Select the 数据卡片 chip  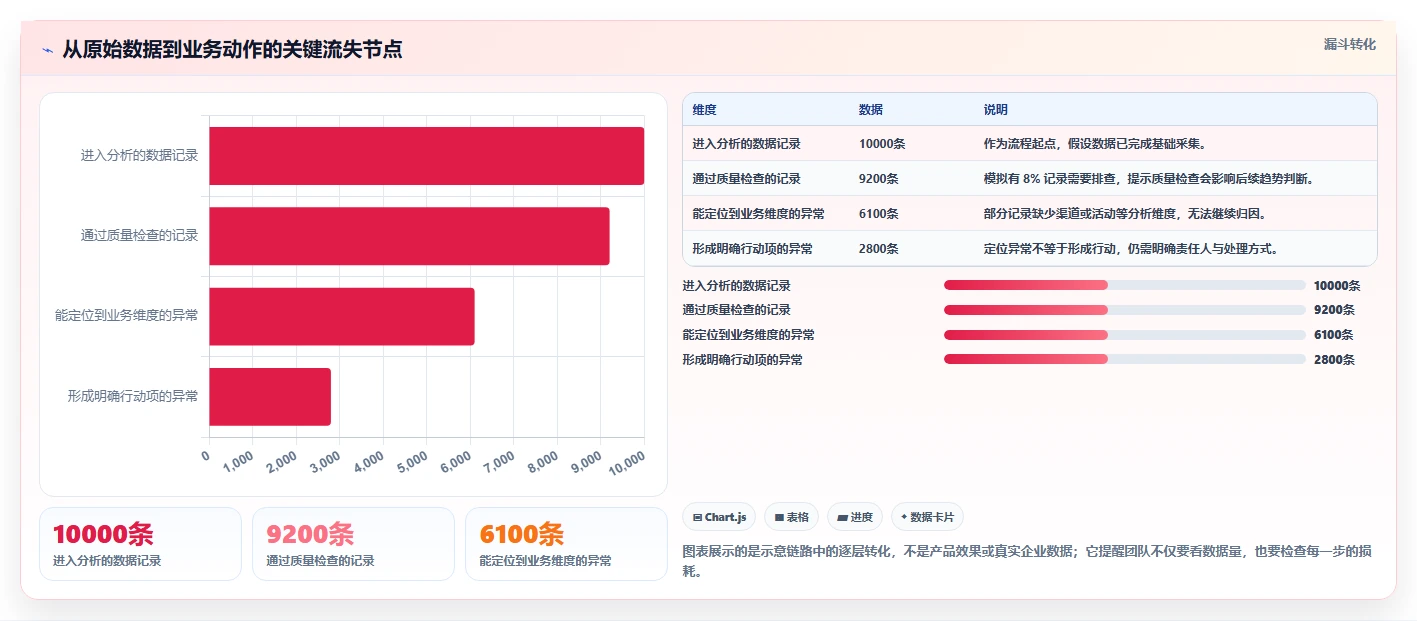[x=927, y=517]
